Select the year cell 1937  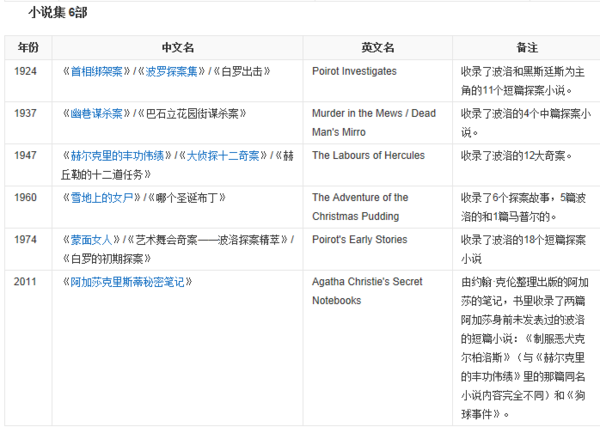25,114
